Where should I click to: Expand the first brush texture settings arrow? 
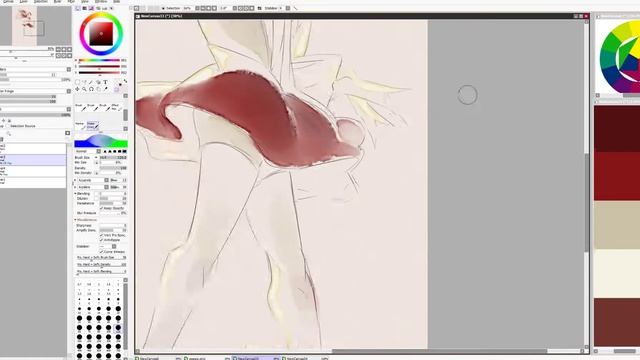point(76,180)
